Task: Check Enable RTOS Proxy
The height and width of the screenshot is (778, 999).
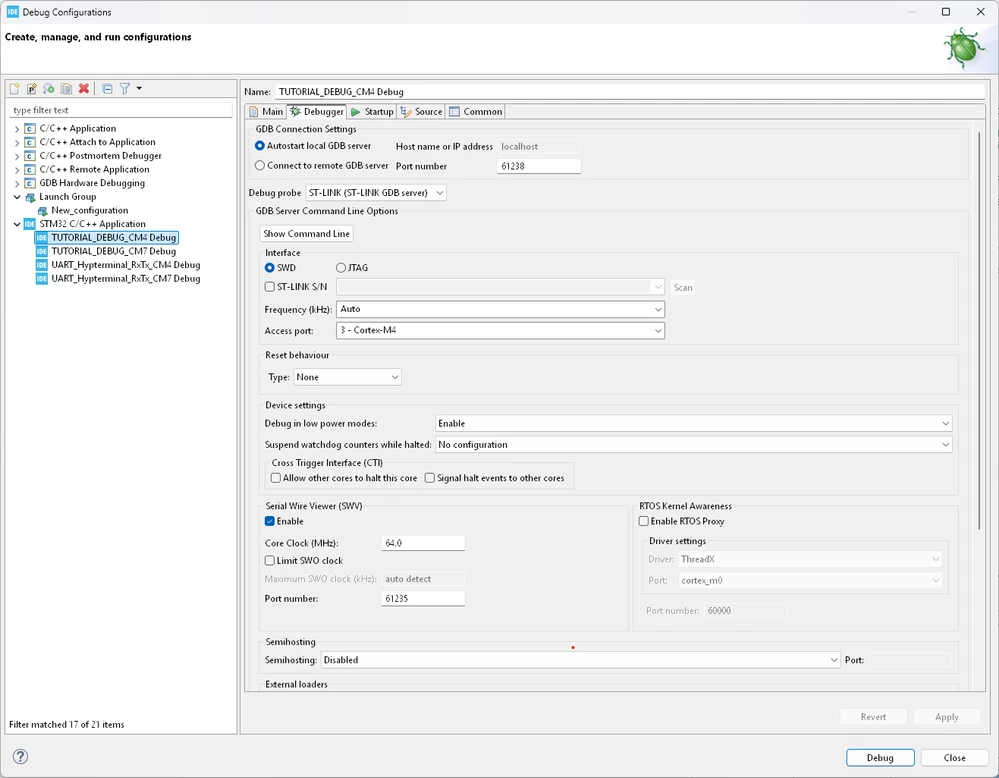Action: (643, 521)
